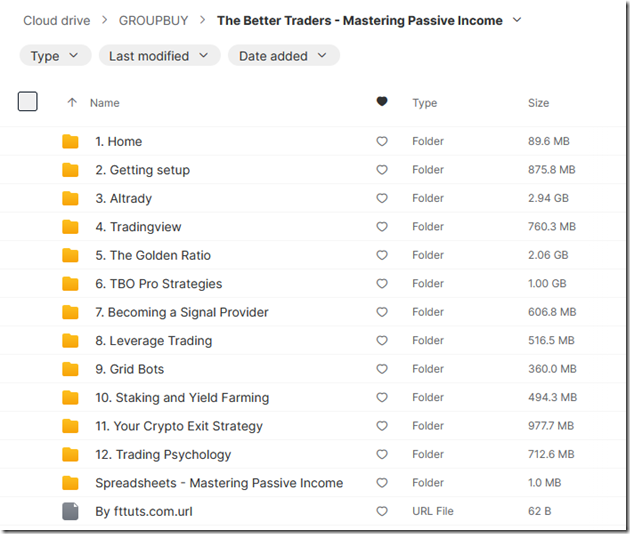Screen dimensions: 630x534
Task: Sort by the Size column header
Action: pyautogui.click(x=538, y=103)
